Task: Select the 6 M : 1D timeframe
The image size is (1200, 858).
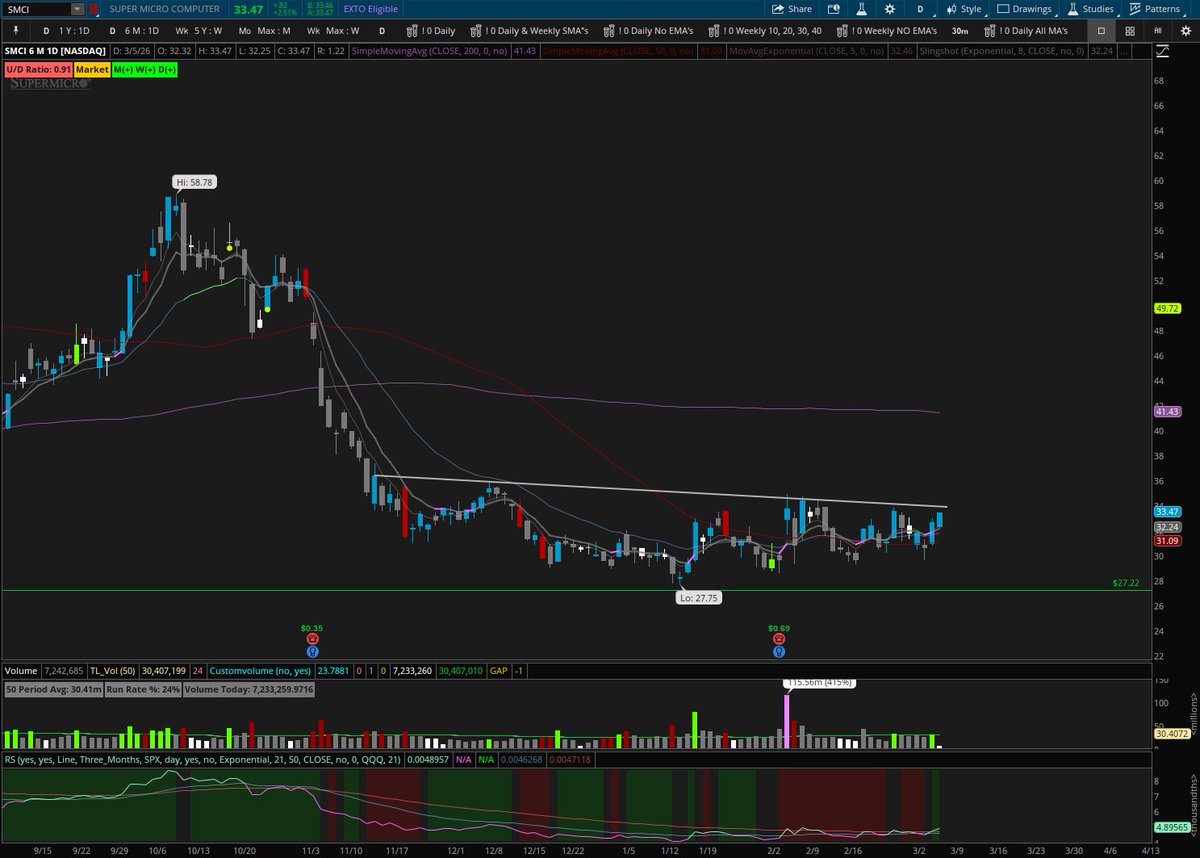Action: (x=133, y=31)
